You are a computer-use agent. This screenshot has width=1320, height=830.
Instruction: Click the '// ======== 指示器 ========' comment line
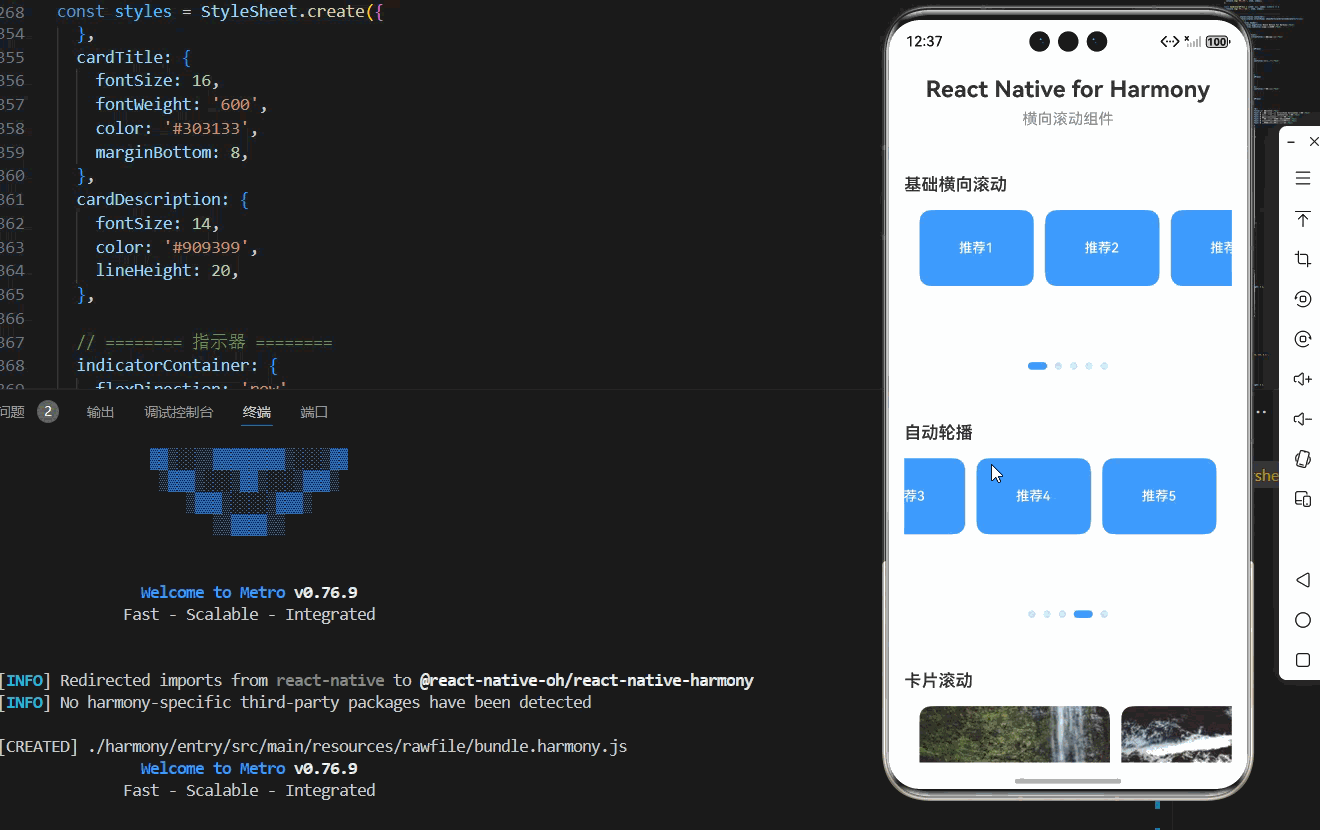pos(204,342)
